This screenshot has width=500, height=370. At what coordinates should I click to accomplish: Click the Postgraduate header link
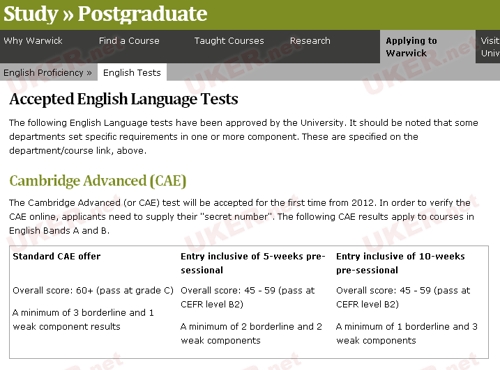tap(142, 14)
